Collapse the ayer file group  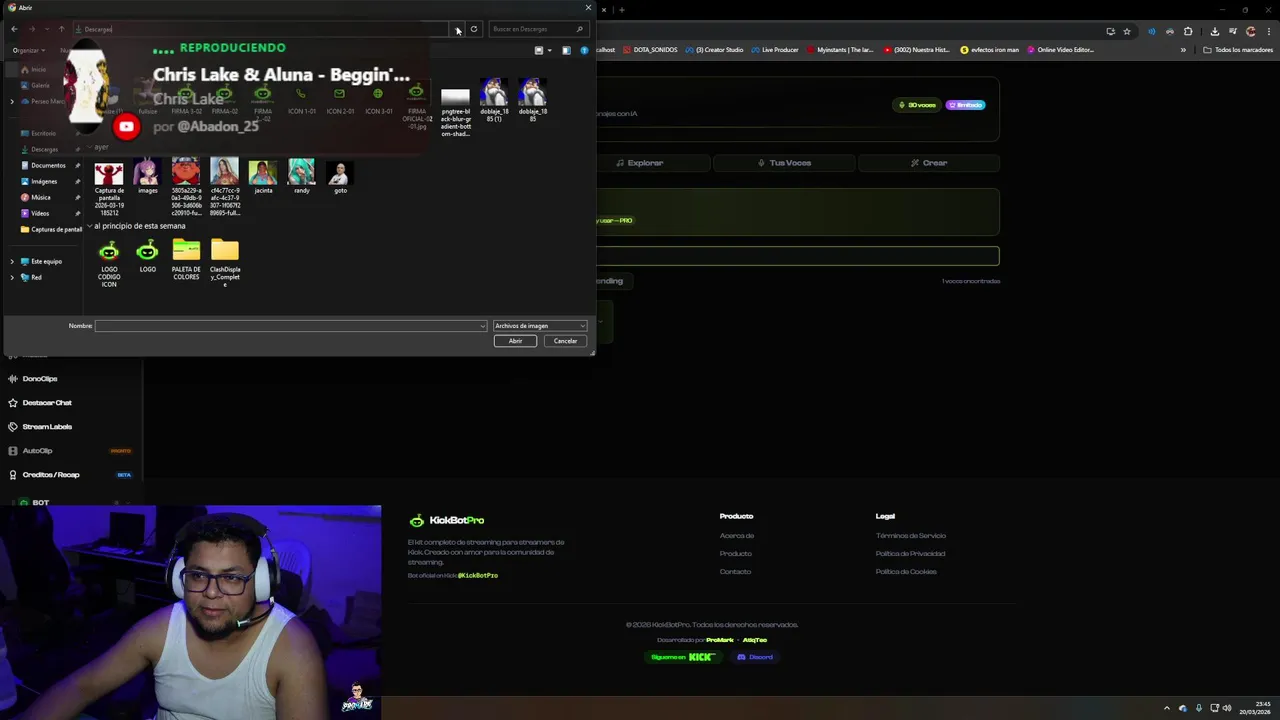[90, 147]
